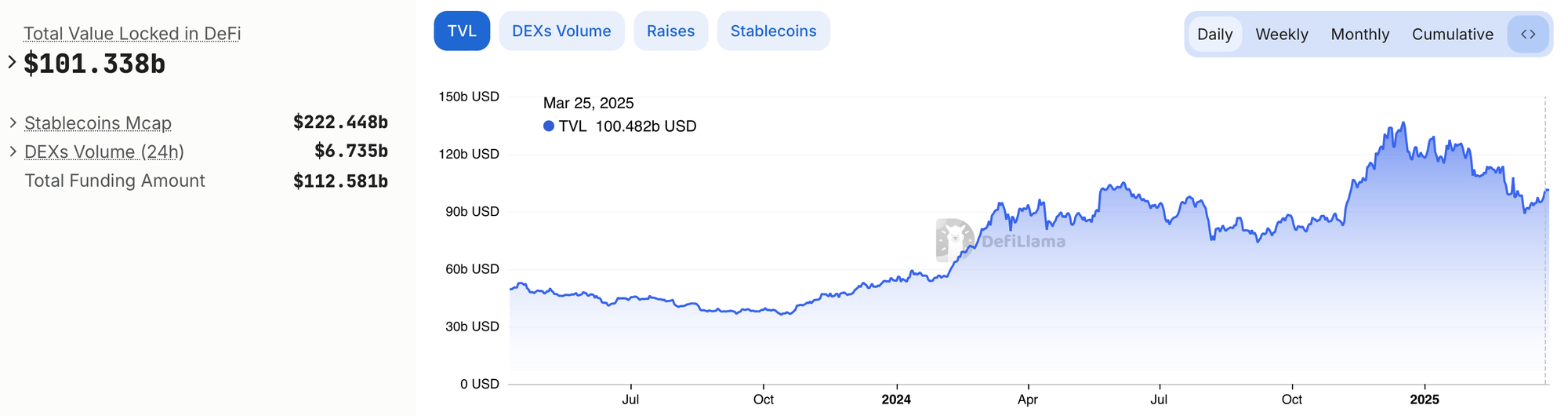Expand the DEXs Volume (24h) chevron
Screen dimensions: 1568x416
point(13,151)
